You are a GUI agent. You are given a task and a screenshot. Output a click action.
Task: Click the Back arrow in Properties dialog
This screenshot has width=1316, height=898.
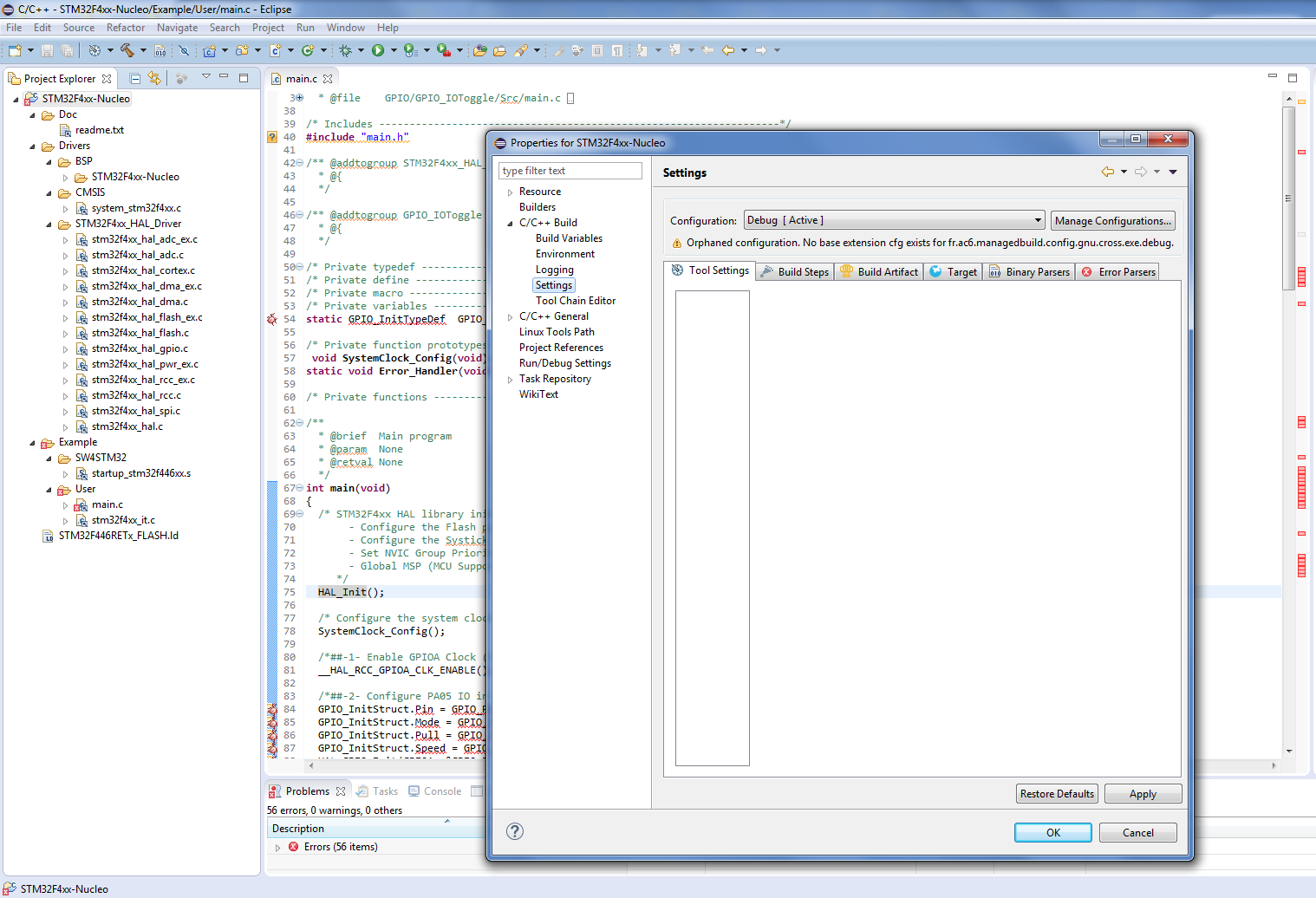1108,172
